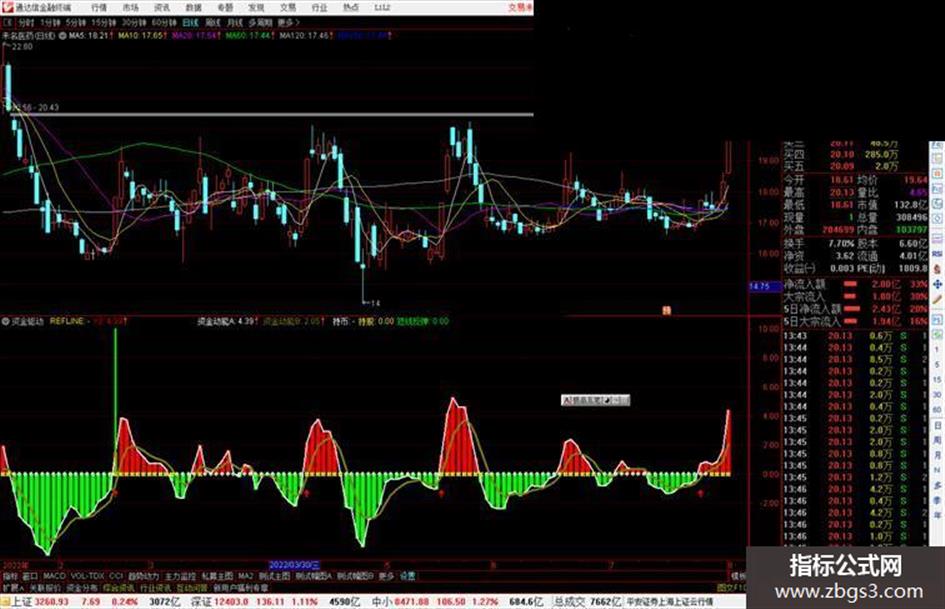Select the 日线 daily chart tab

pos(190,22)
